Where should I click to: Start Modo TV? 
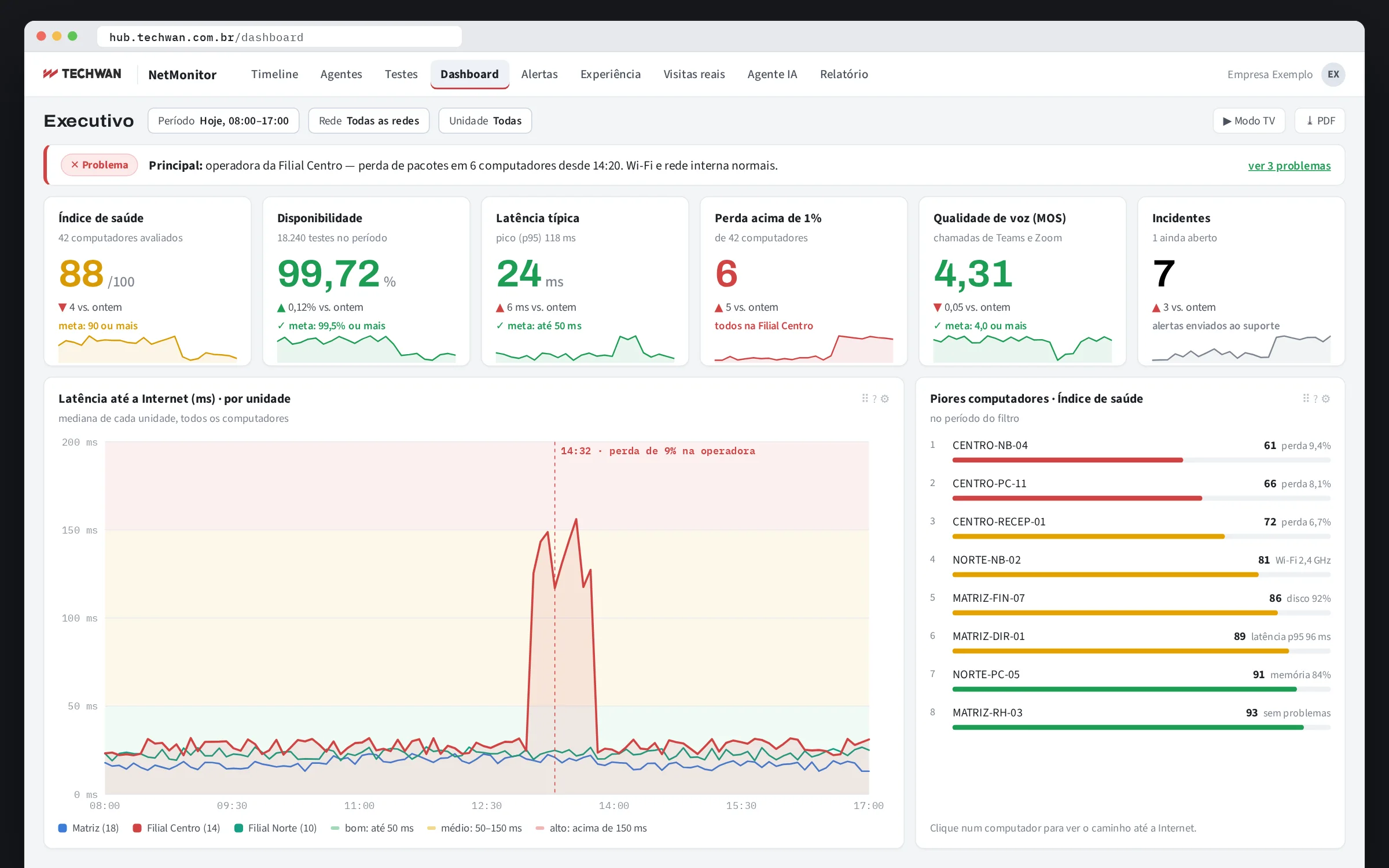tap(1249, 120)
